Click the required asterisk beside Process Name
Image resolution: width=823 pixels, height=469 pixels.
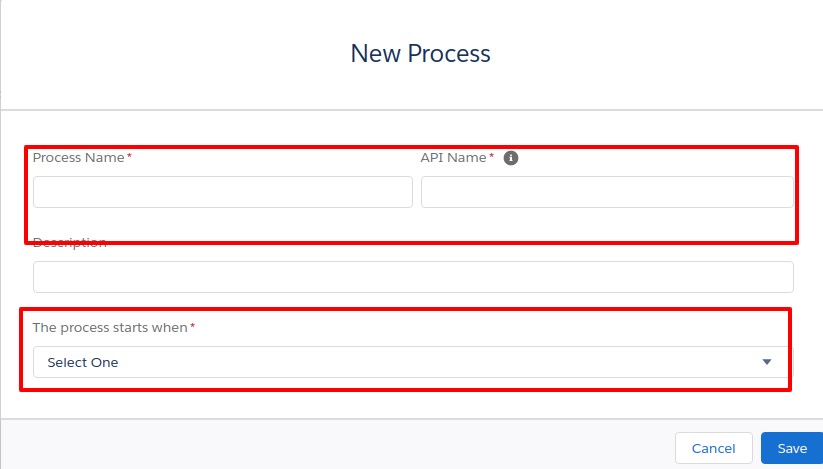click(x=129, y=157)
